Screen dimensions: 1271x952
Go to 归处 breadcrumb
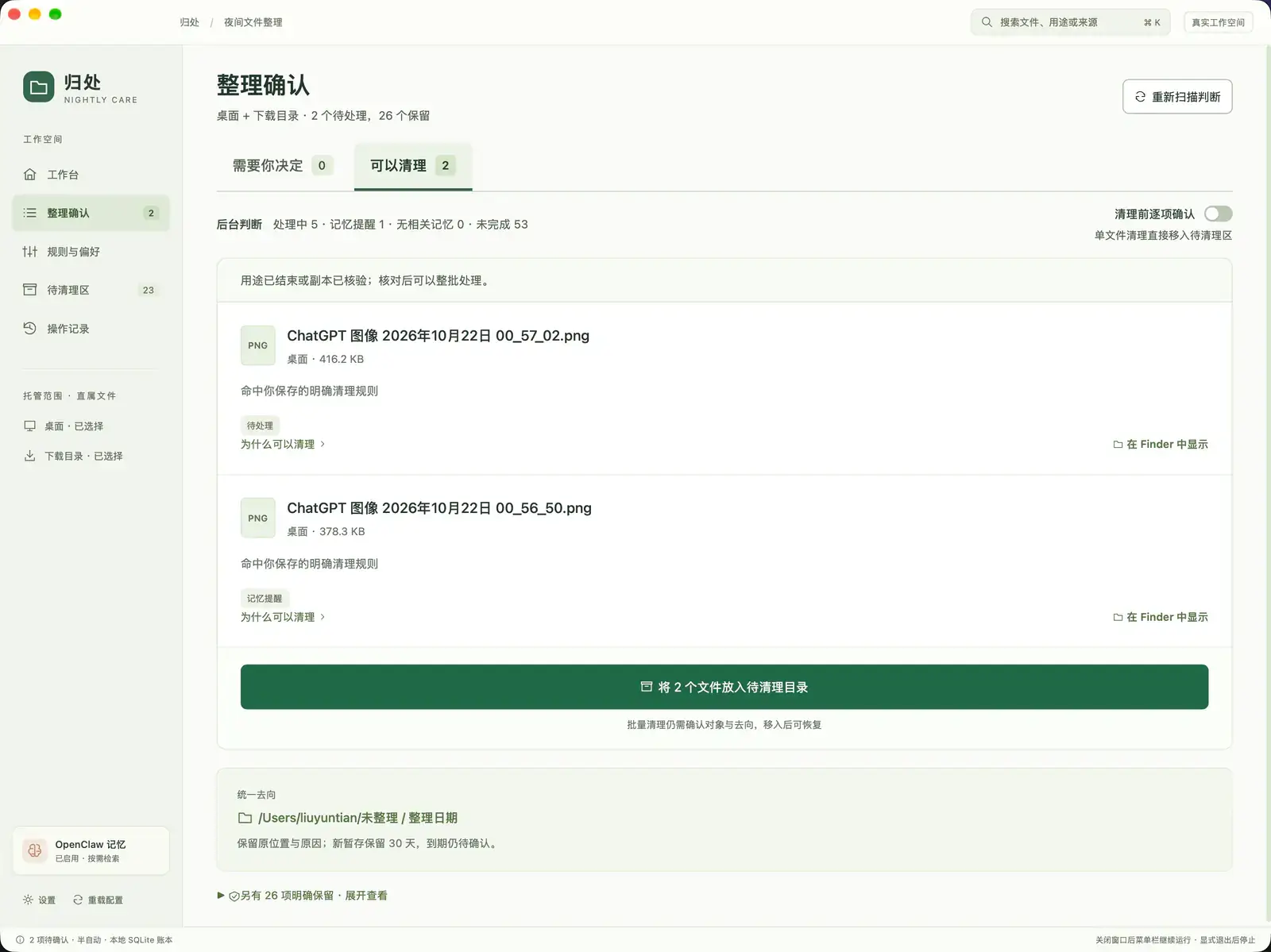[x=190, y=22]
